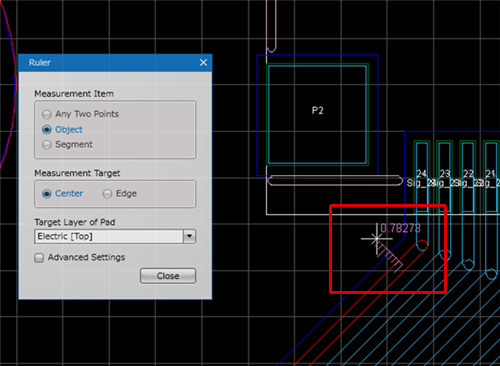This screenshot has width=500, height=366.
Task: Click the Close button in Ruler dialog
Action: (x=168, y=276)
